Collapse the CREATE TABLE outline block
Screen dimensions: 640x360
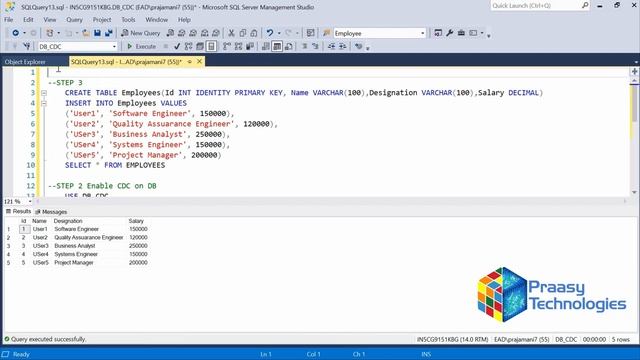point(44,93)
